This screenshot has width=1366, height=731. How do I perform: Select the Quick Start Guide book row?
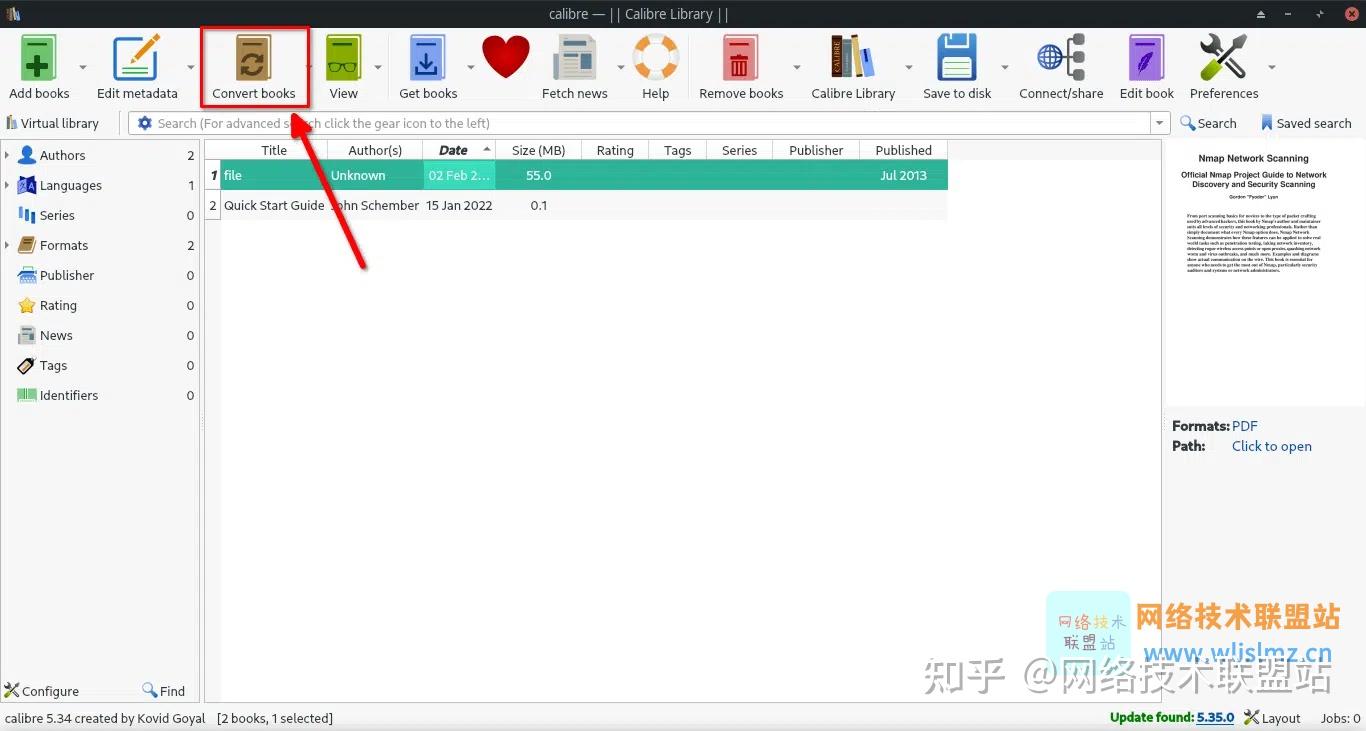(x=274, y=205)
